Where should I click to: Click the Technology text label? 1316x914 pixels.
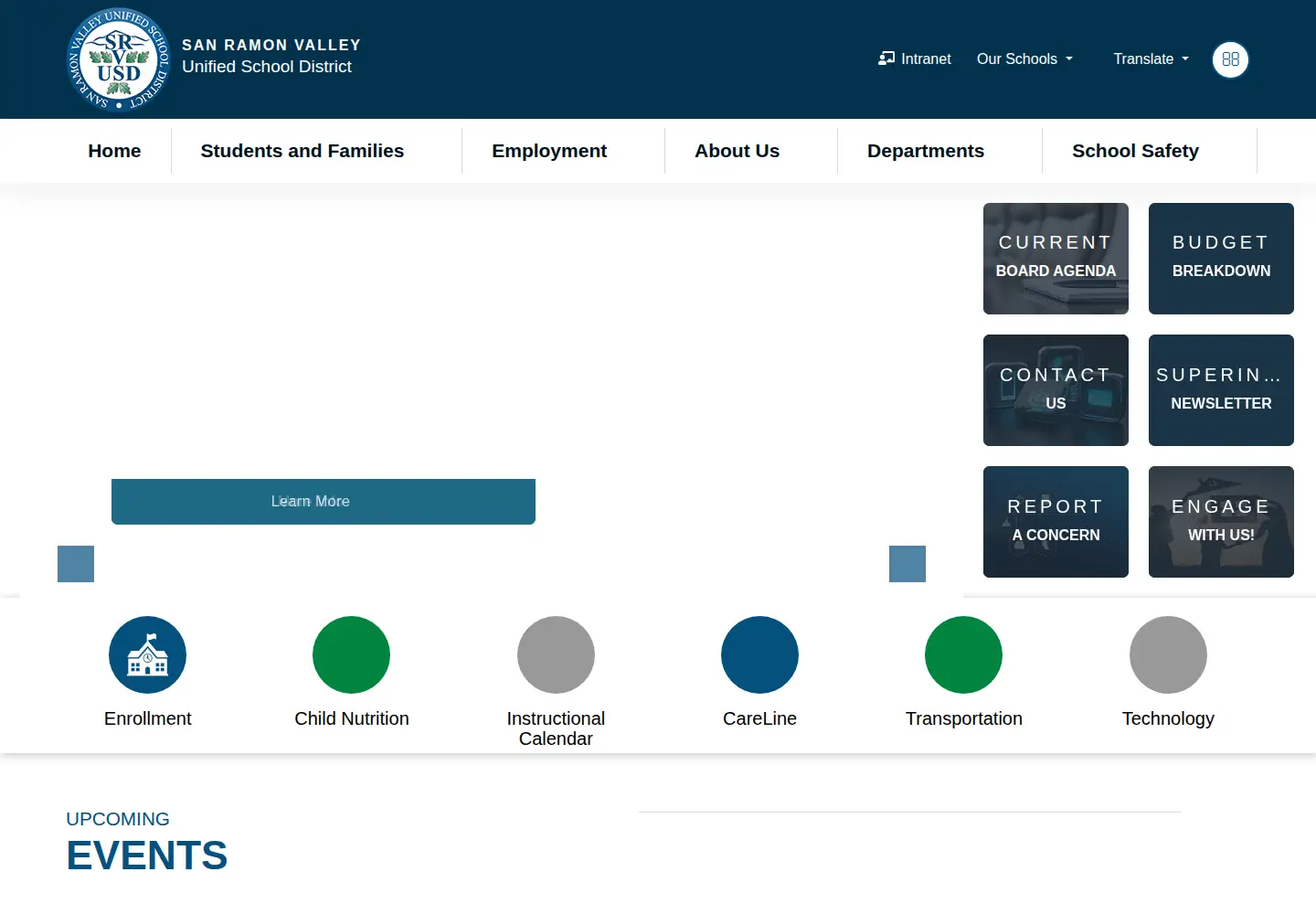(x=1168, y=718)
